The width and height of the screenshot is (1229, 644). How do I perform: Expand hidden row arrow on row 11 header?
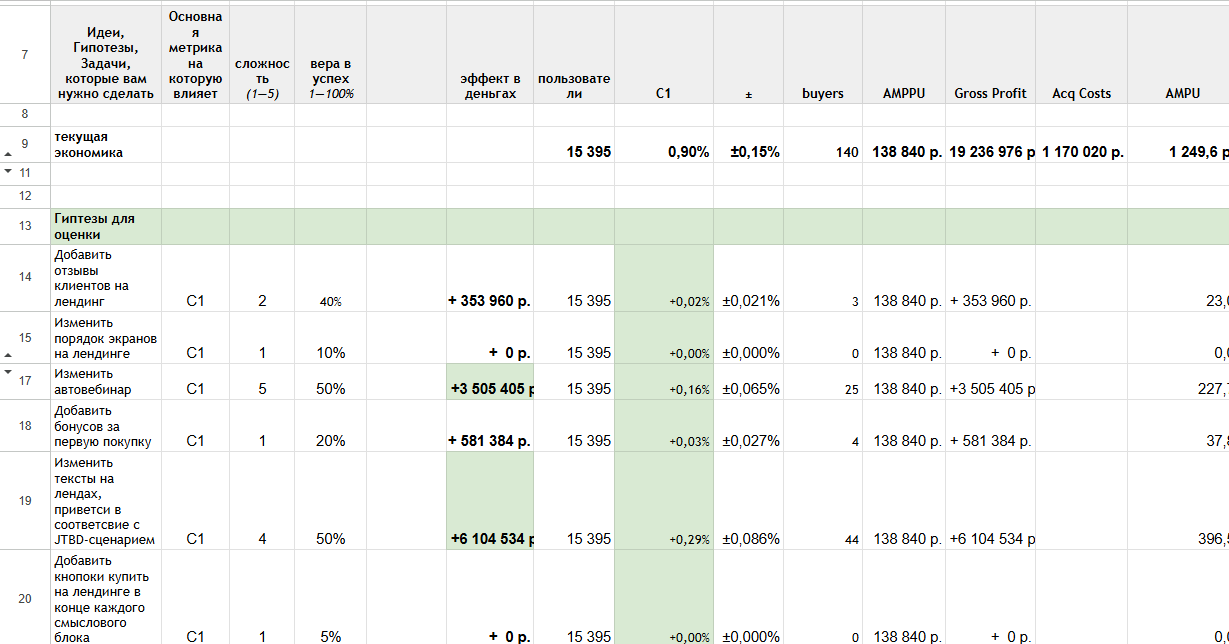pos(8,171)
